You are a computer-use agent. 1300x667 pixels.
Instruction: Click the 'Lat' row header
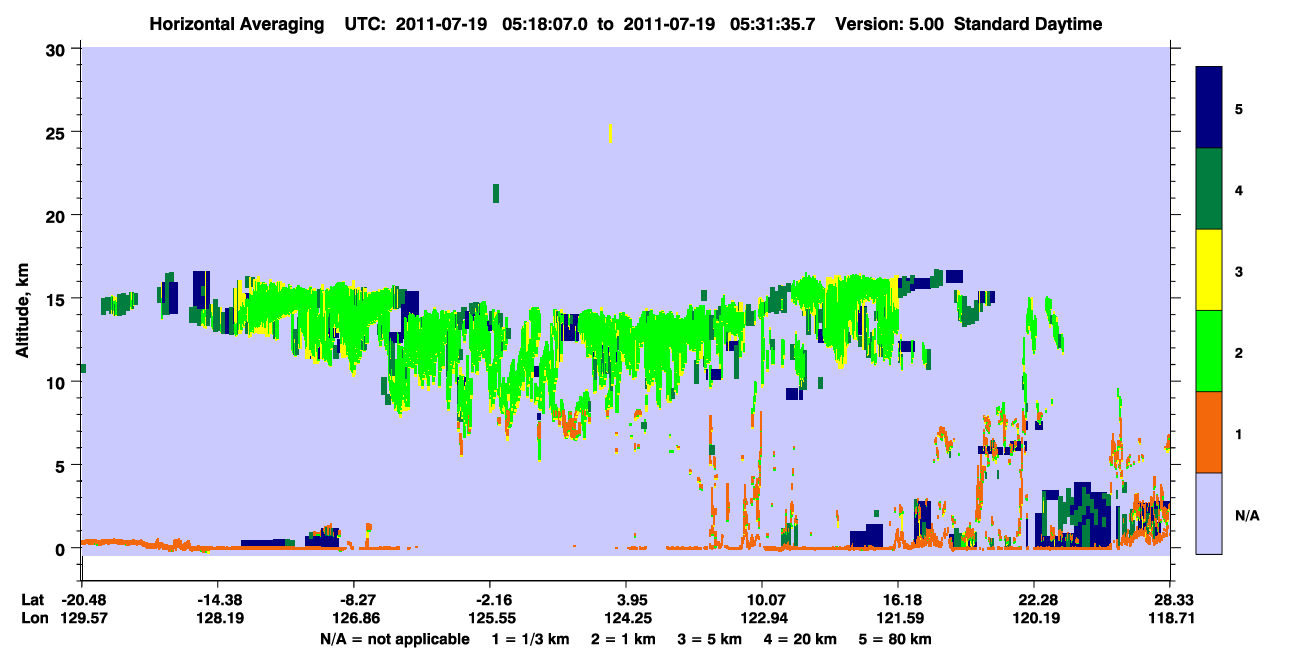point(33,599)
